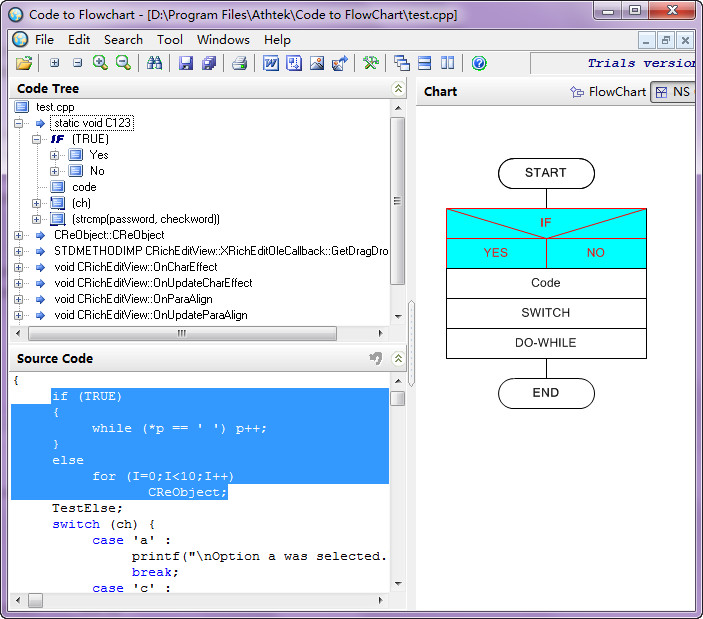Tile windows vertically using the toolbar icon
The width and height of the screenshot is (703, 619).
pyautogui.click(x=447, y=63)
